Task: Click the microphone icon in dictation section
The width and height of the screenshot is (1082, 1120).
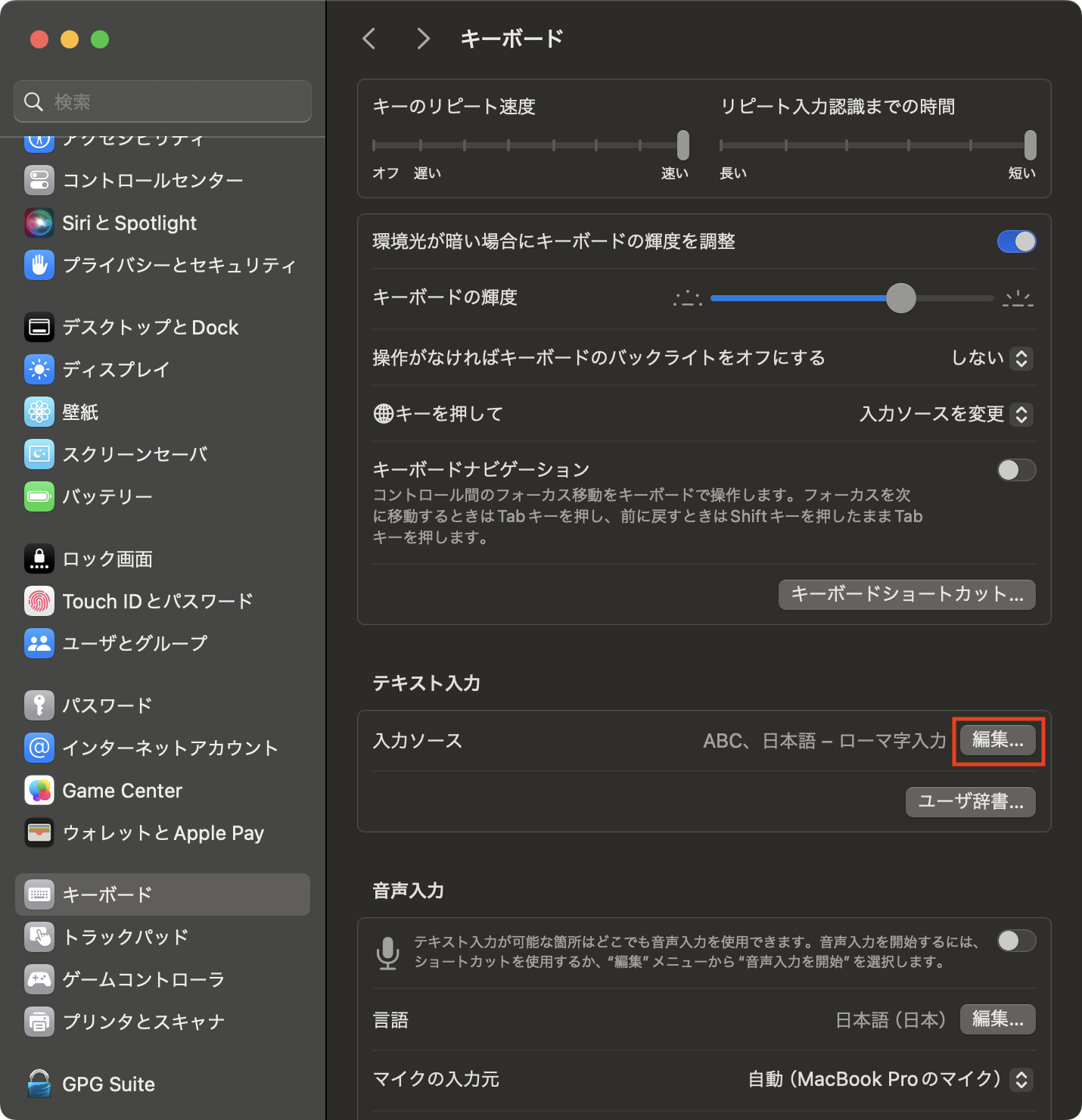Action: coord(388,953)
